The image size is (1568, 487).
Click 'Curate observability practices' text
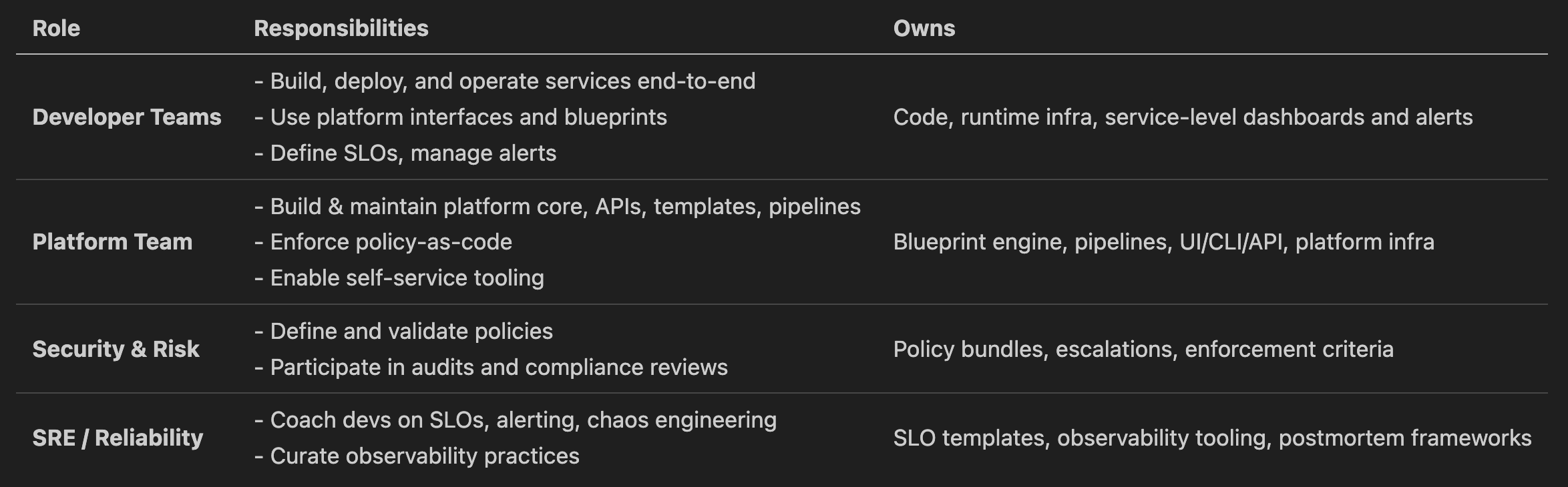tap(424, 456)
